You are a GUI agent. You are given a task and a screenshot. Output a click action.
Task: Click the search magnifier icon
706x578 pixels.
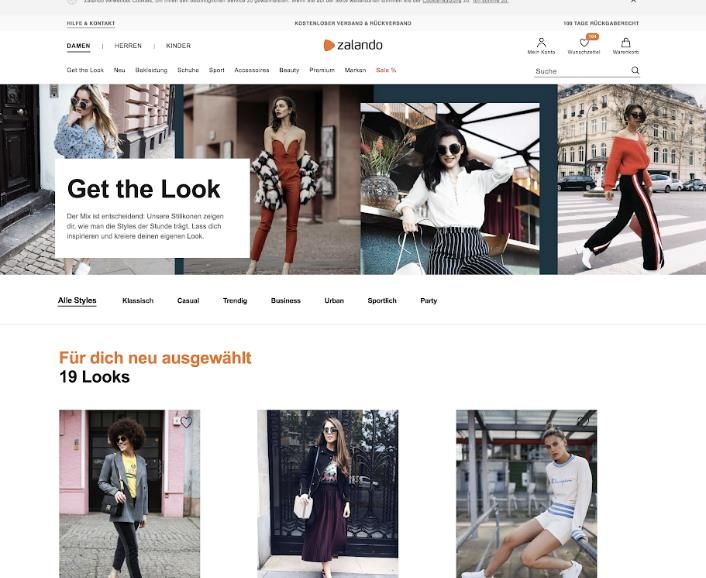pos(635,70)
